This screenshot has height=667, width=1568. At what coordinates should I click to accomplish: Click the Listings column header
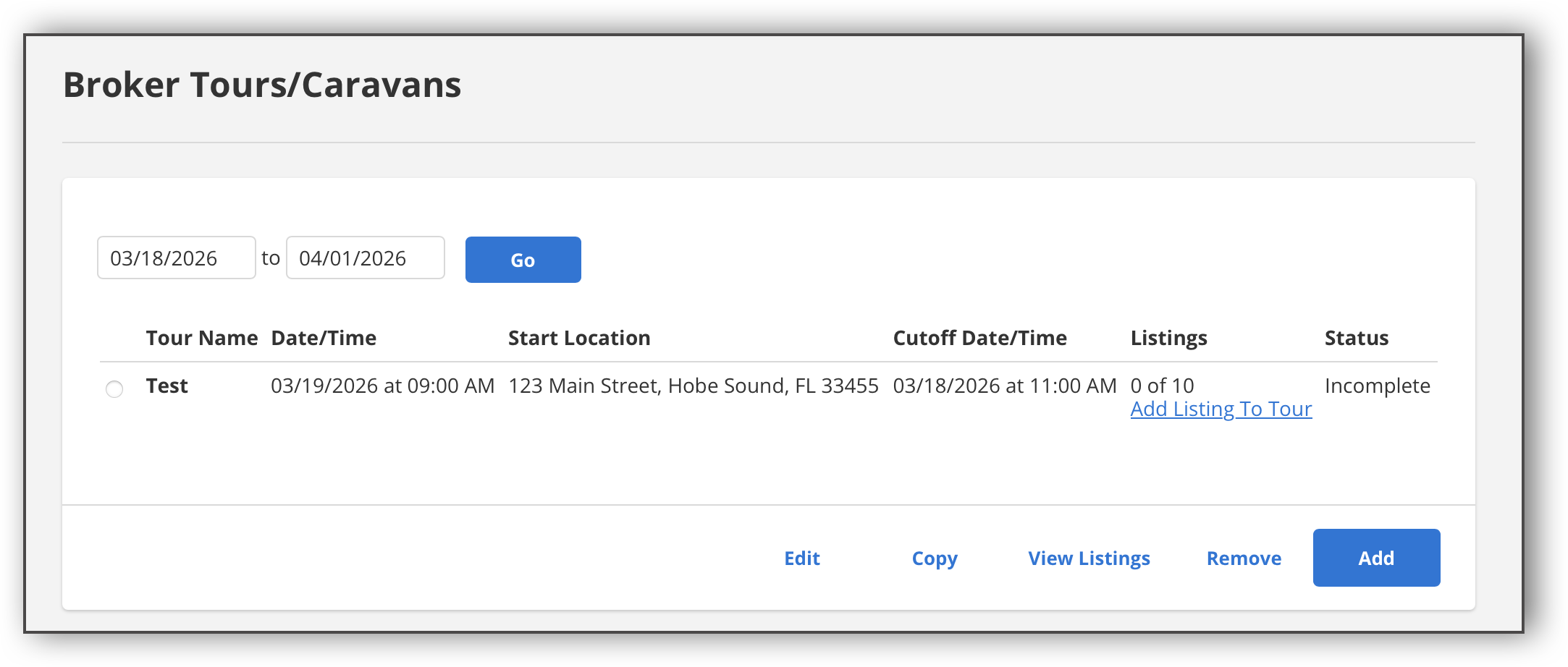click(1169, 338)
